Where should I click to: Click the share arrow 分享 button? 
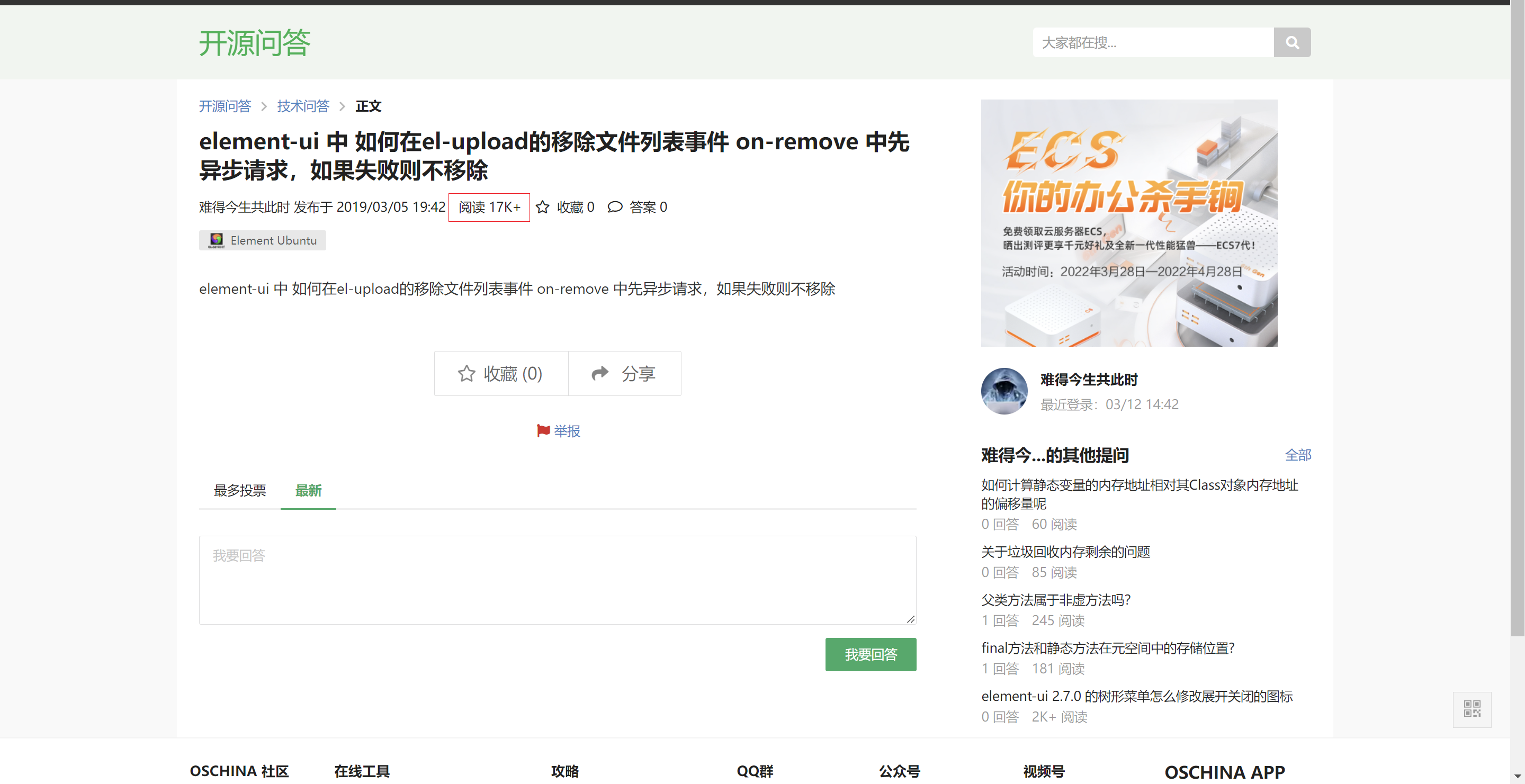click(624, 373)
